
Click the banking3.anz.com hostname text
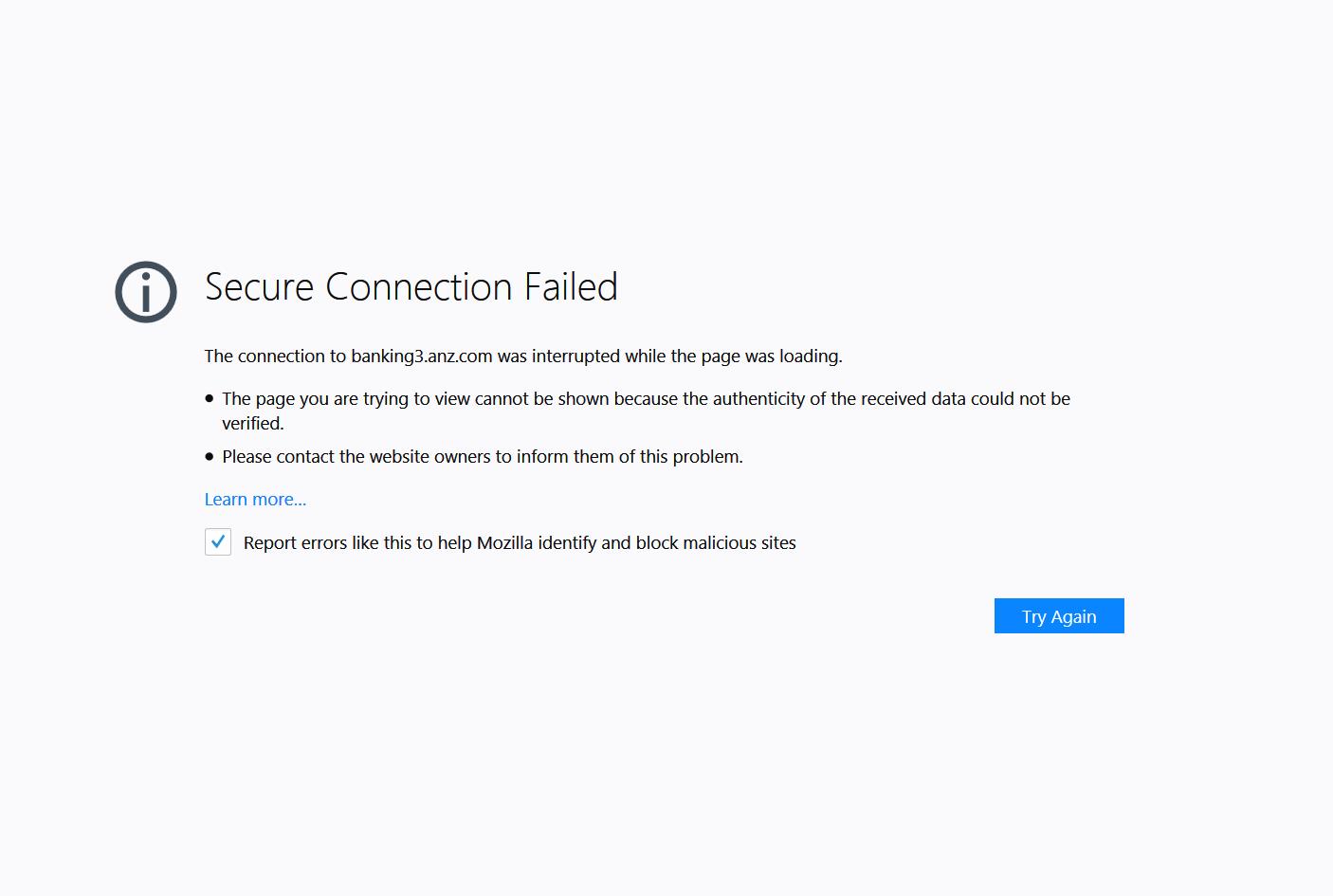pyautogui.click(x=421, y=357)
